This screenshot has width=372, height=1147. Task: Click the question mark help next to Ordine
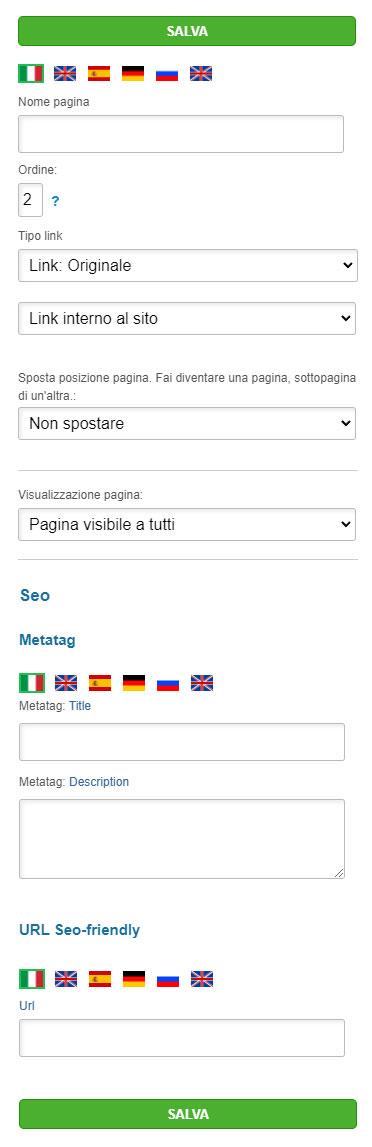(55, 201)
